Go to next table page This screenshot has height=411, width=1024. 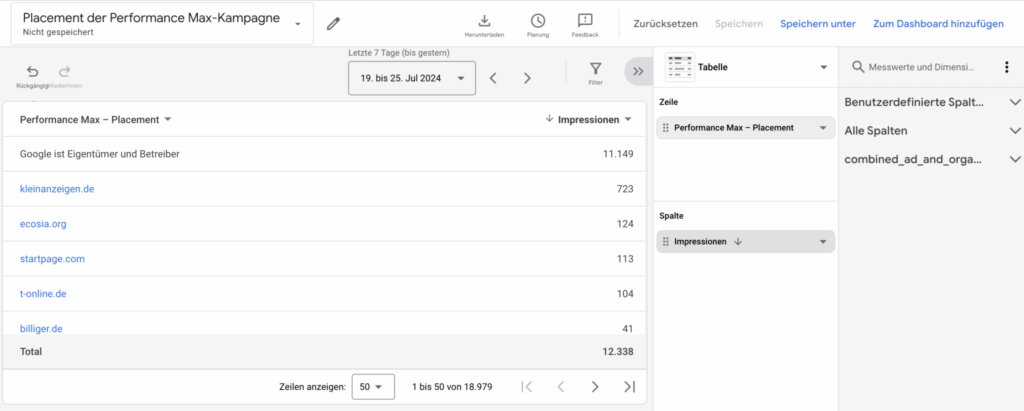click(594, 387)
